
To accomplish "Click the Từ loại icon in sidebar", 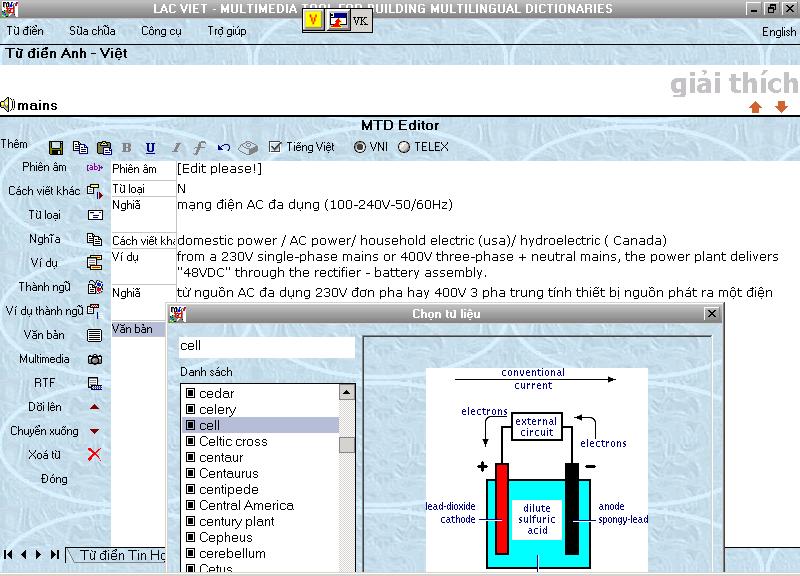I will [x=95, y=215].
